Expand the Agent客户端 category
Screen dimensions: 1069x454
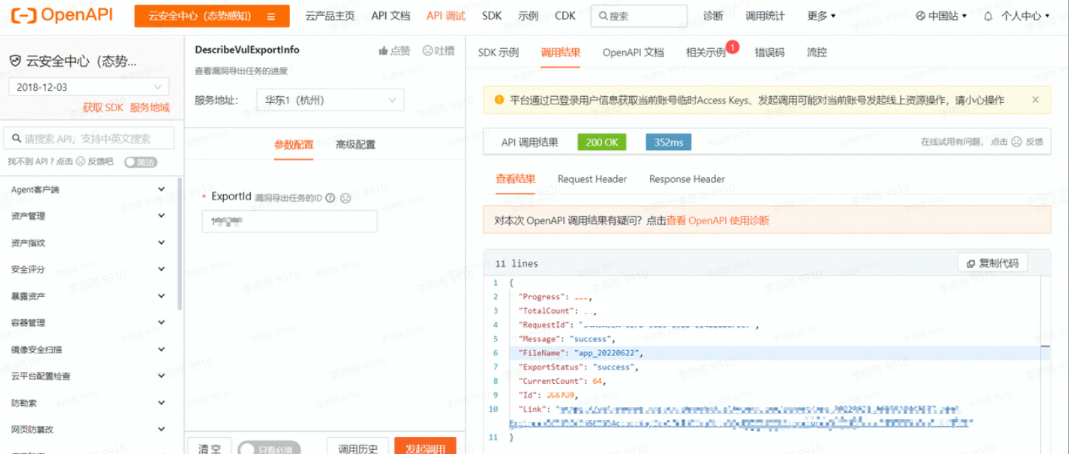point(161,189)
